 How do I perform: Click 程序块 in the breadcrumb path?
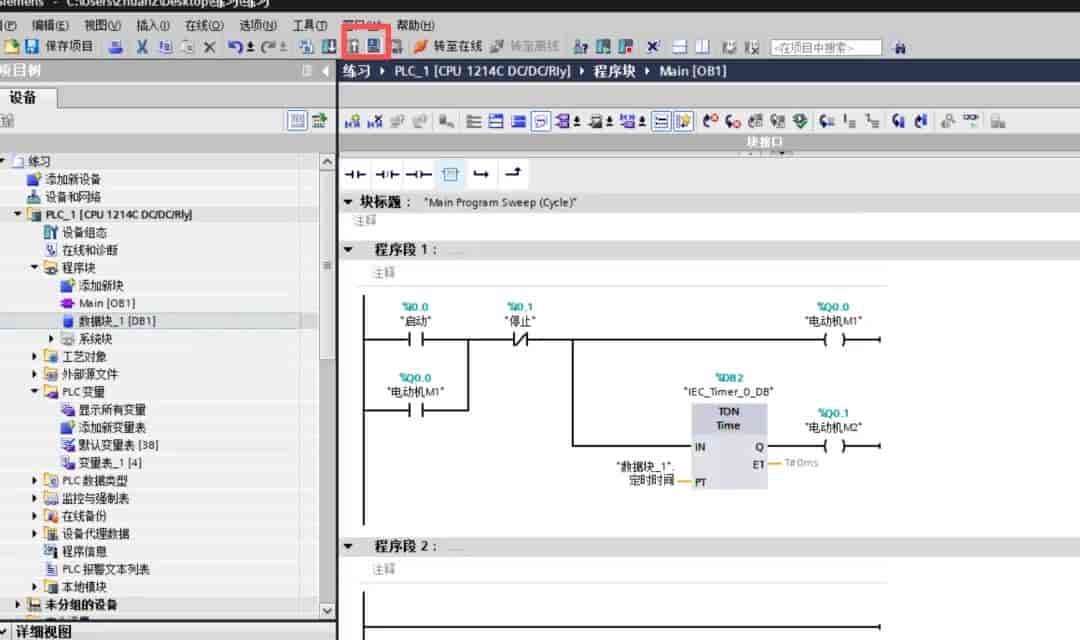coord(614,71)
